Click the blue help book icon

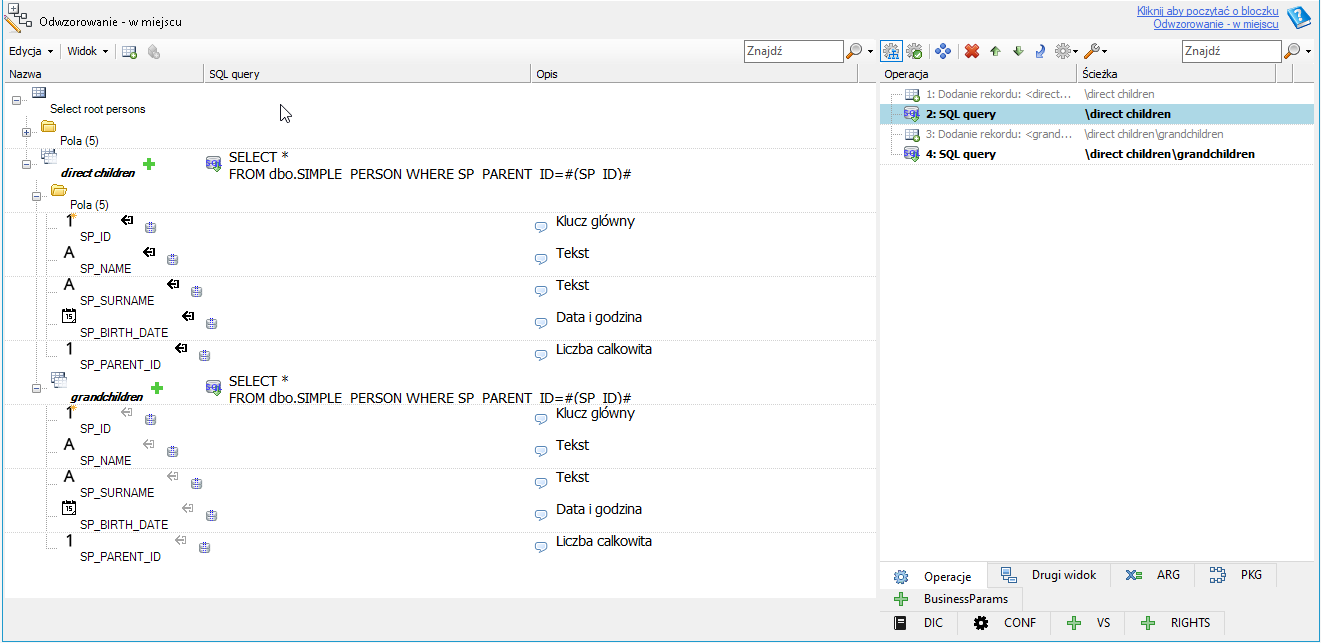pos(1298,17)
